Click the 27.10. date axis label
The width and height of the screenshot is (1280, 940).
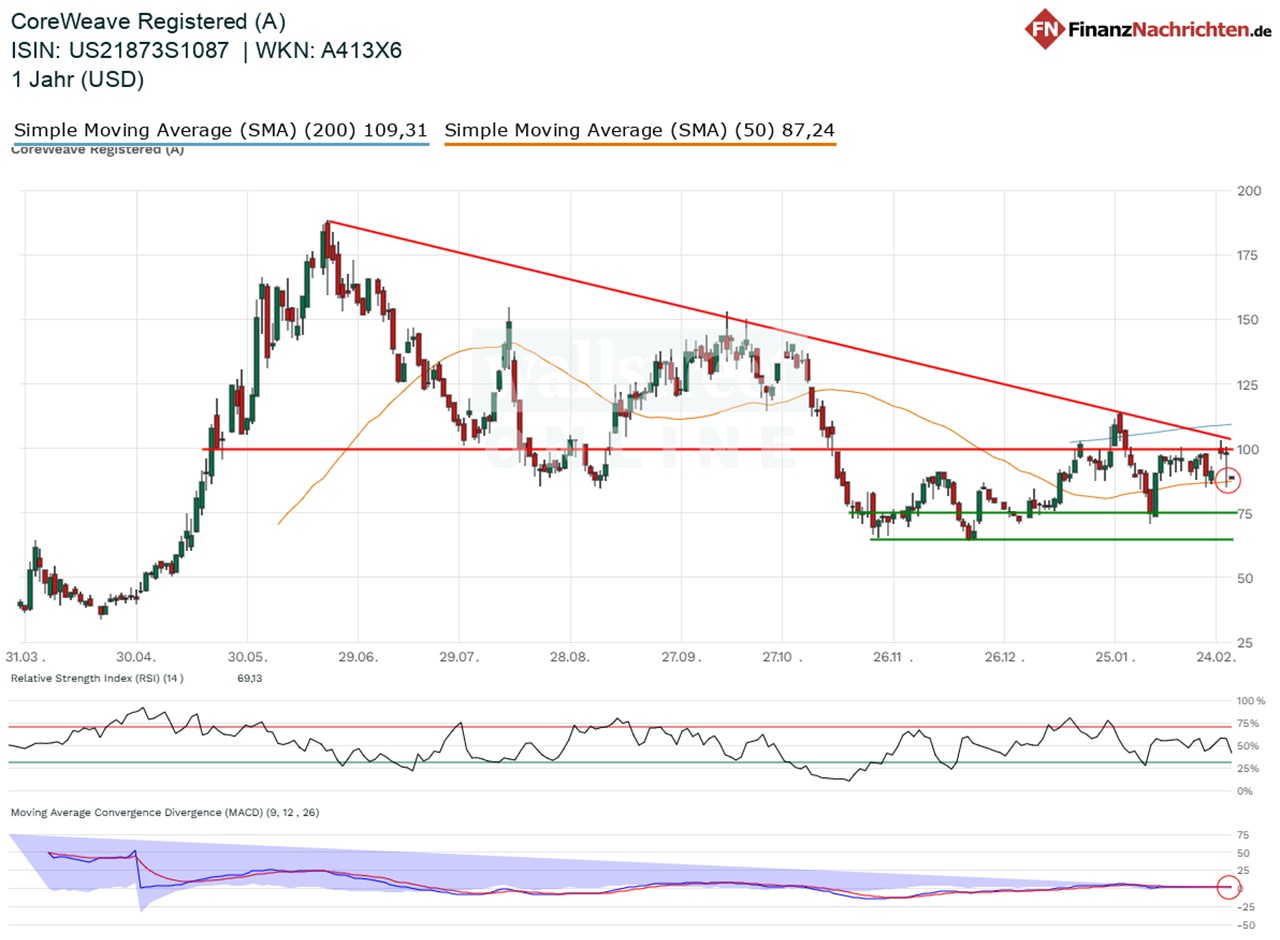(782, 658)
